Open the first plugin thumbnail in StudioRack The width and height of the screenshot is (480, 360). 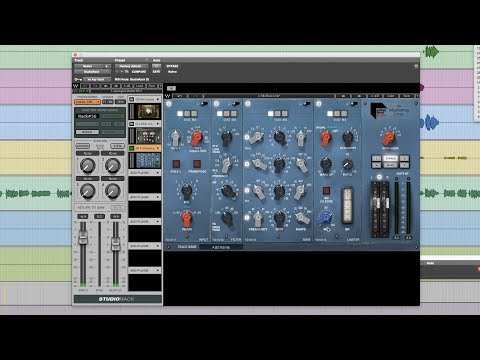(x=149, y=112)
